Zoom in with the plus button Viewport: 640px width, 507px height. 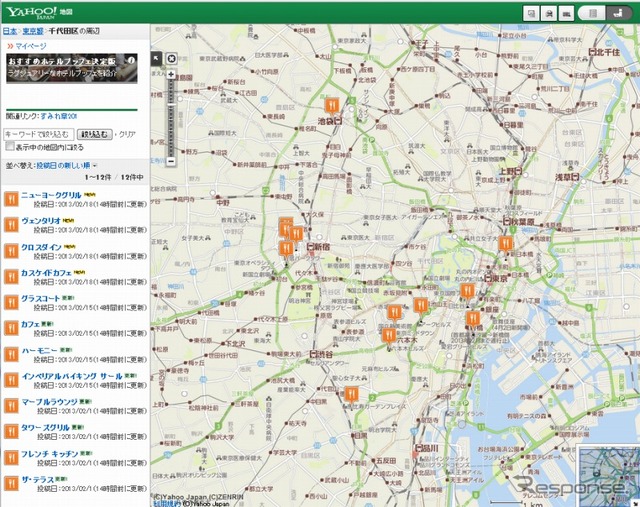171,74
